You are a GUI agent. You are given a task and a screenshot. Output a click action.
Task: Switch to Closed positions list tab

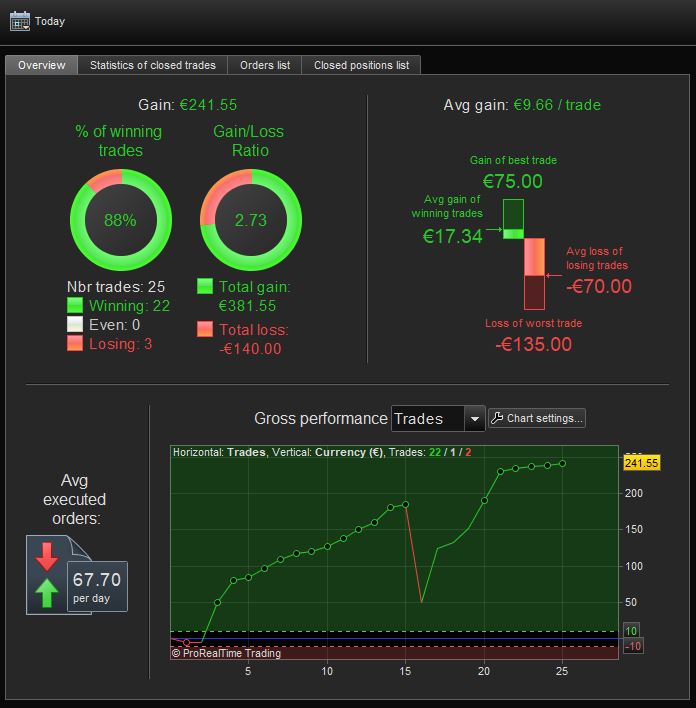tap(361, 65)
